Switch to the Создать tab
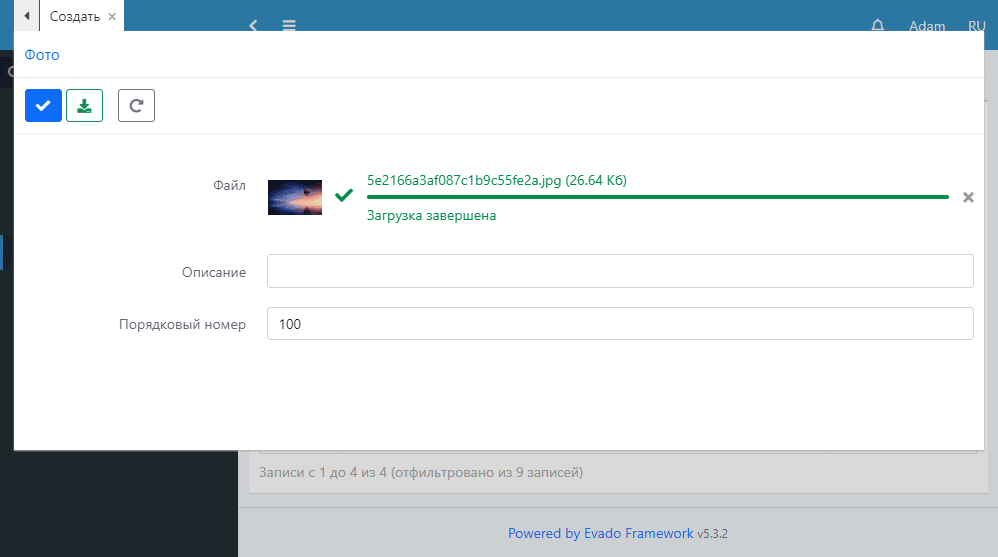 75,17
